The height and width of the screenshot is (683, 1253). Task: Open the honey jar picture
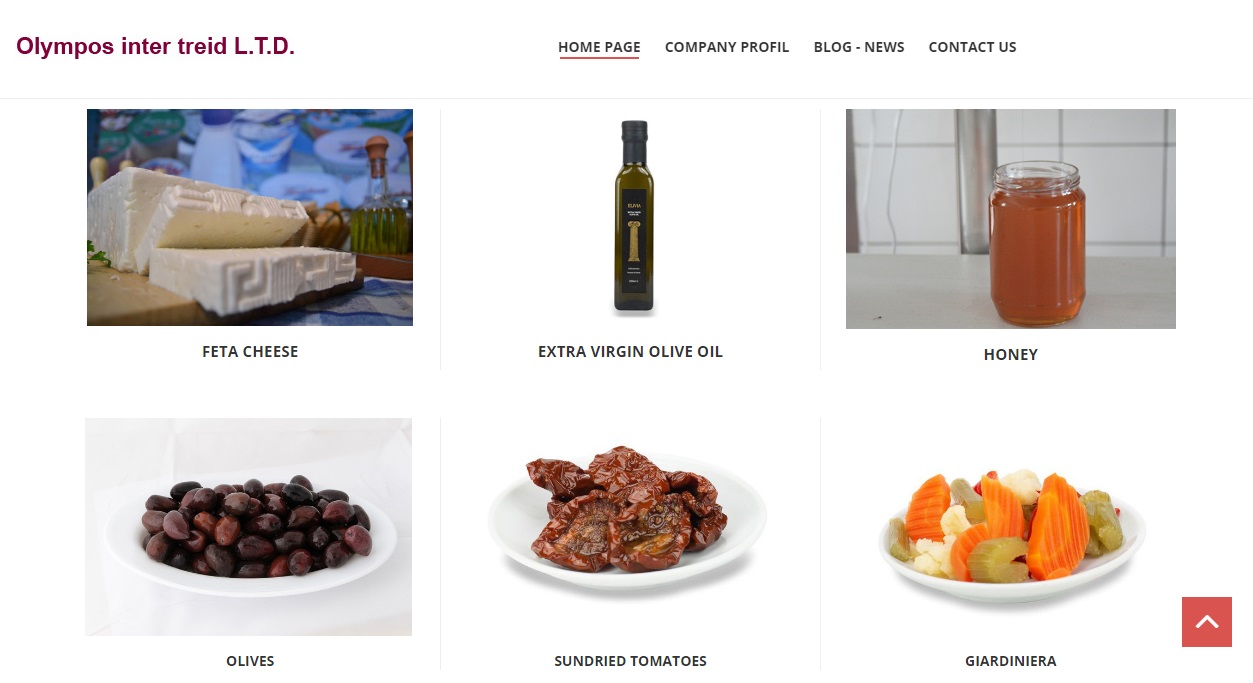(x=1011, y=219)
